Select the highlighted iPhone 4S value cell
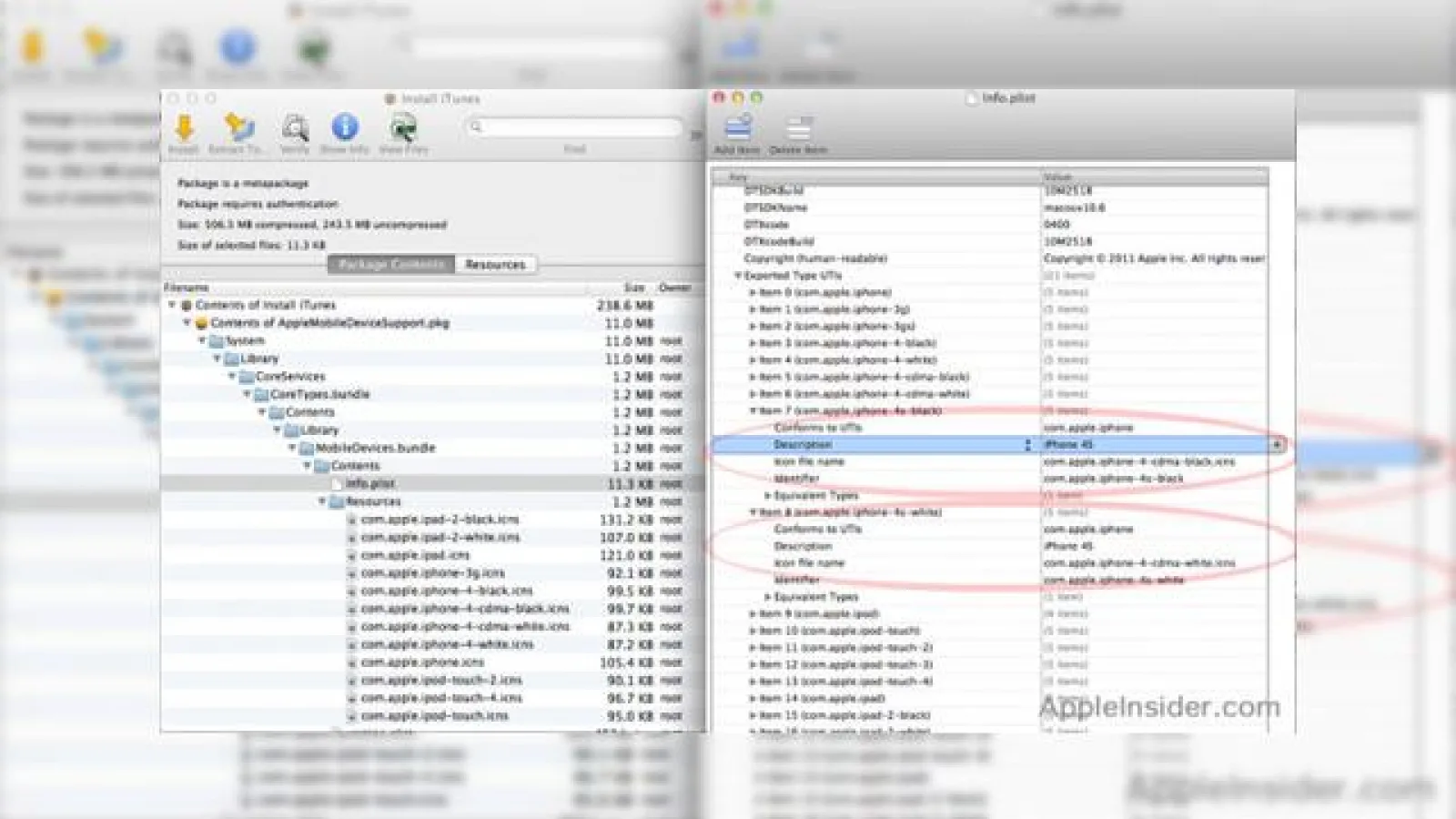Image resolution: width=1456 pixels, height=819 pixels. 1155,445
